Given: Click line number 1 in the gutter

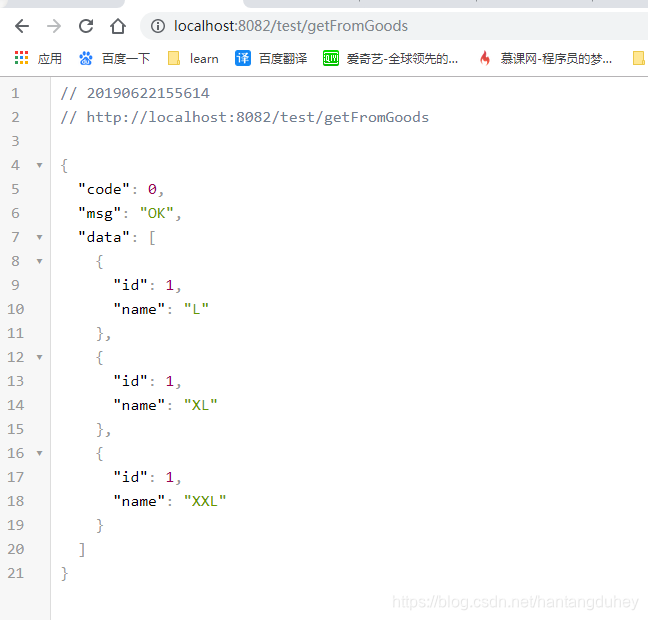Looking at the screenshot, I should click(15, 93).
